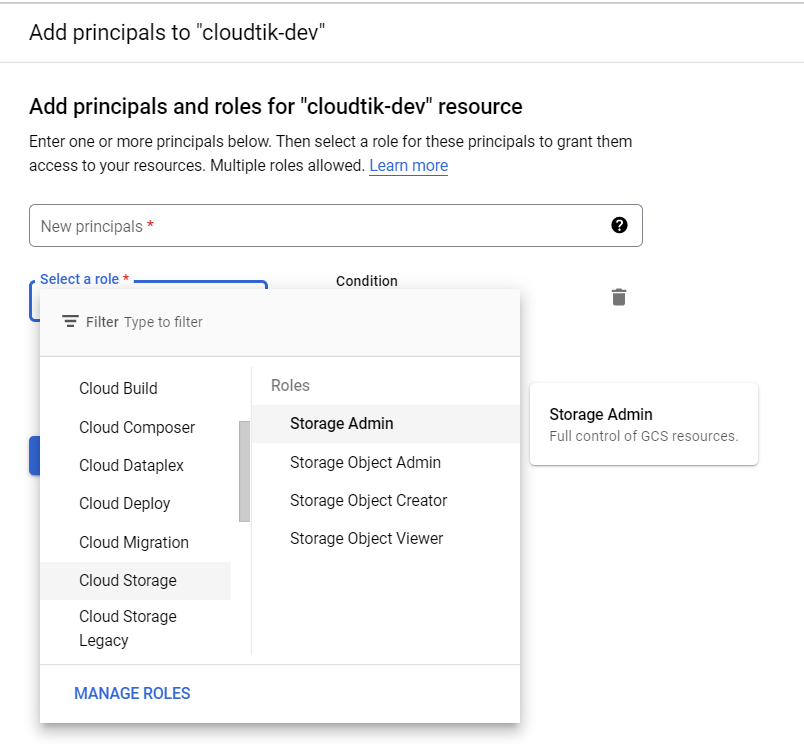This screenshot has height=744, width=804.
Task: Select the Cloud Dataplex category
Action: click(x=135, y=465)
